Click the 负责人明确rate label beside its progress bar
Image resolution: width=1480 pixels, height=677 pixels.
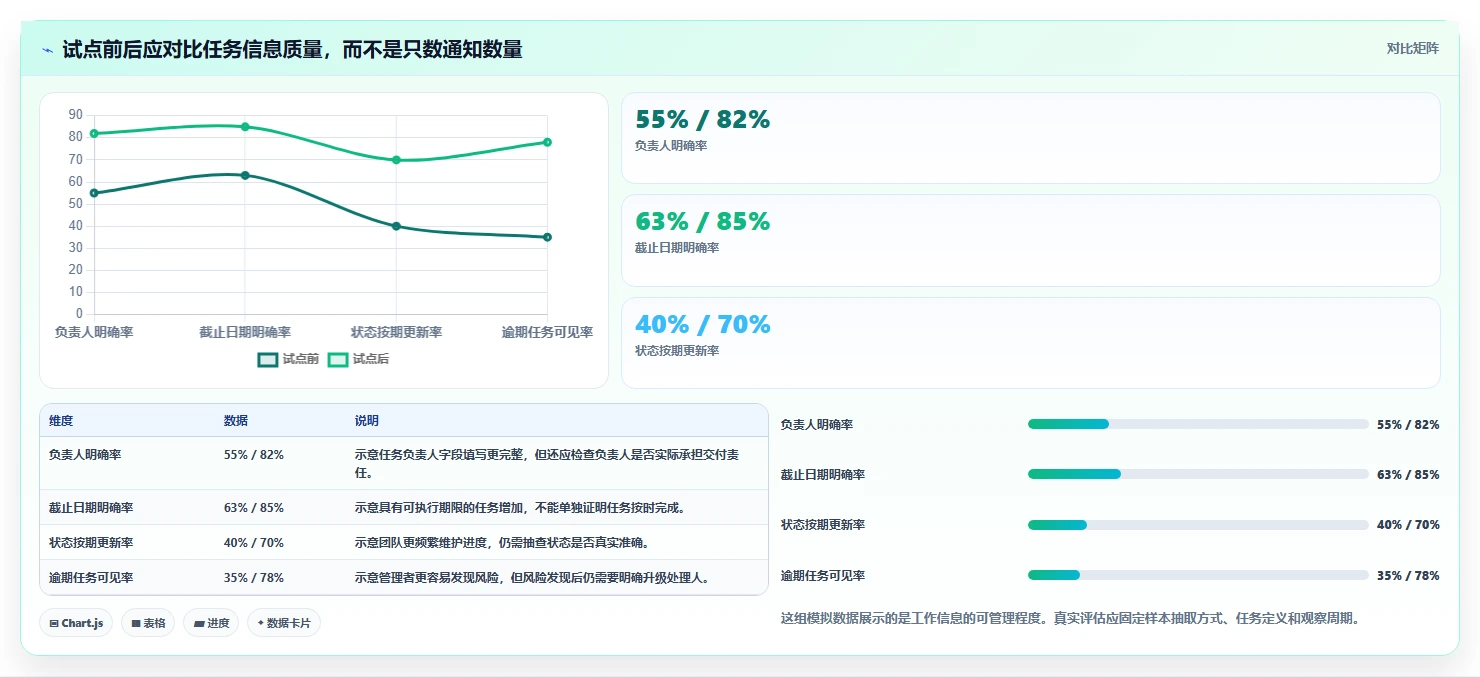817,424
